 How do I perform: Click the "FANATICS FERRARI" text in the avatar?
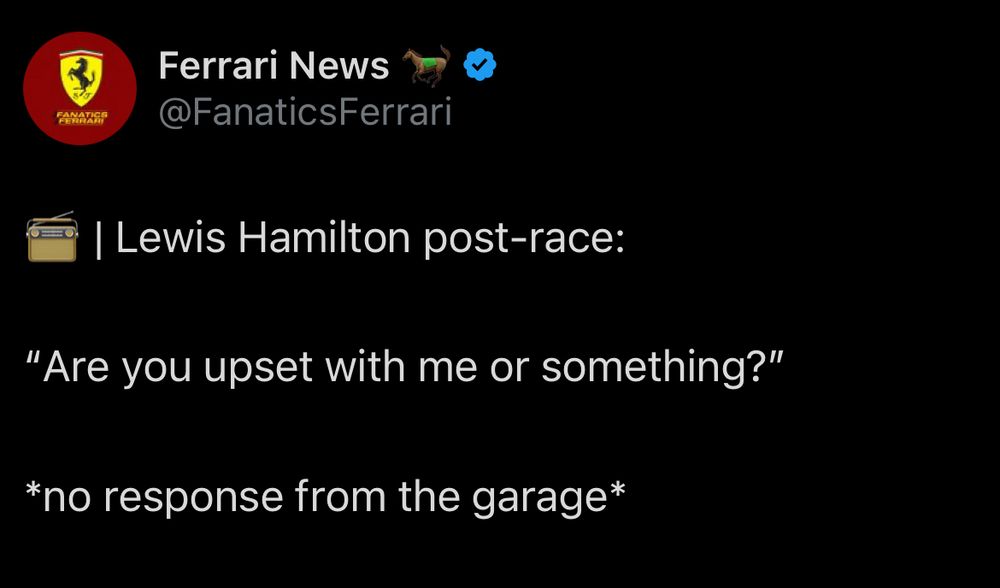click(81, 118)
